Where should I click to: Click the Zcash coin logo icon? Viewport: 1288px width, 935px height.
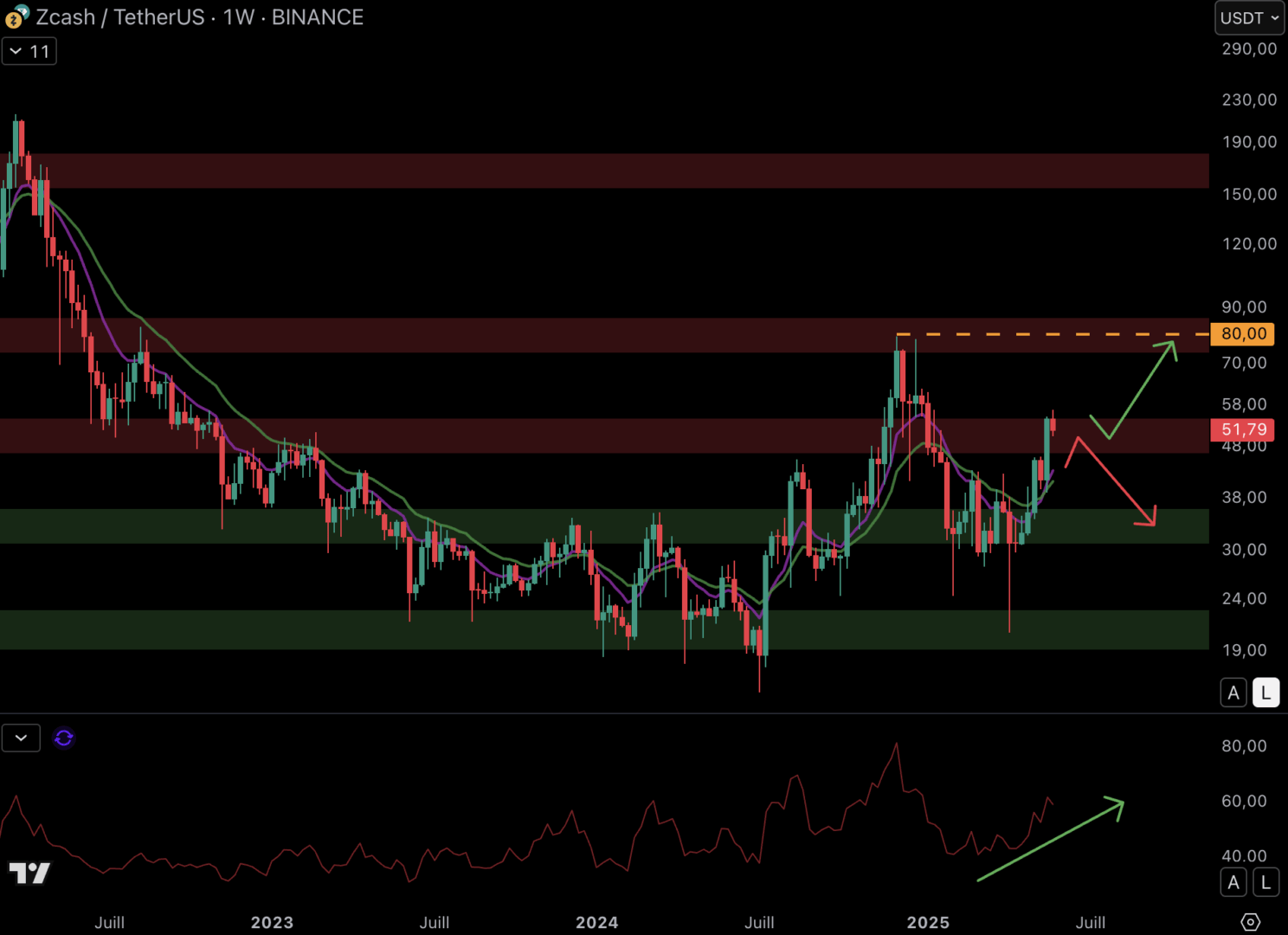16,16
